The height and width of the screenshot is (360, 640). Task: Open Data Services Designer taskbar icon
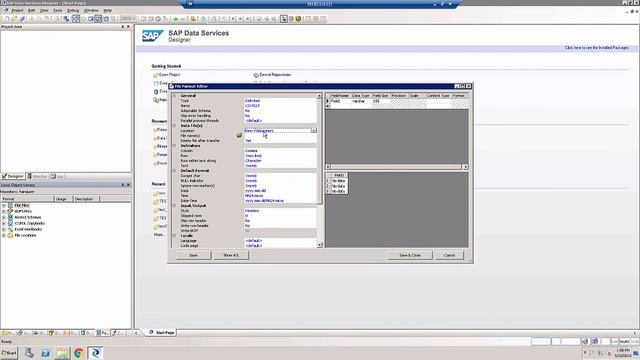click(x=96, y=353)
